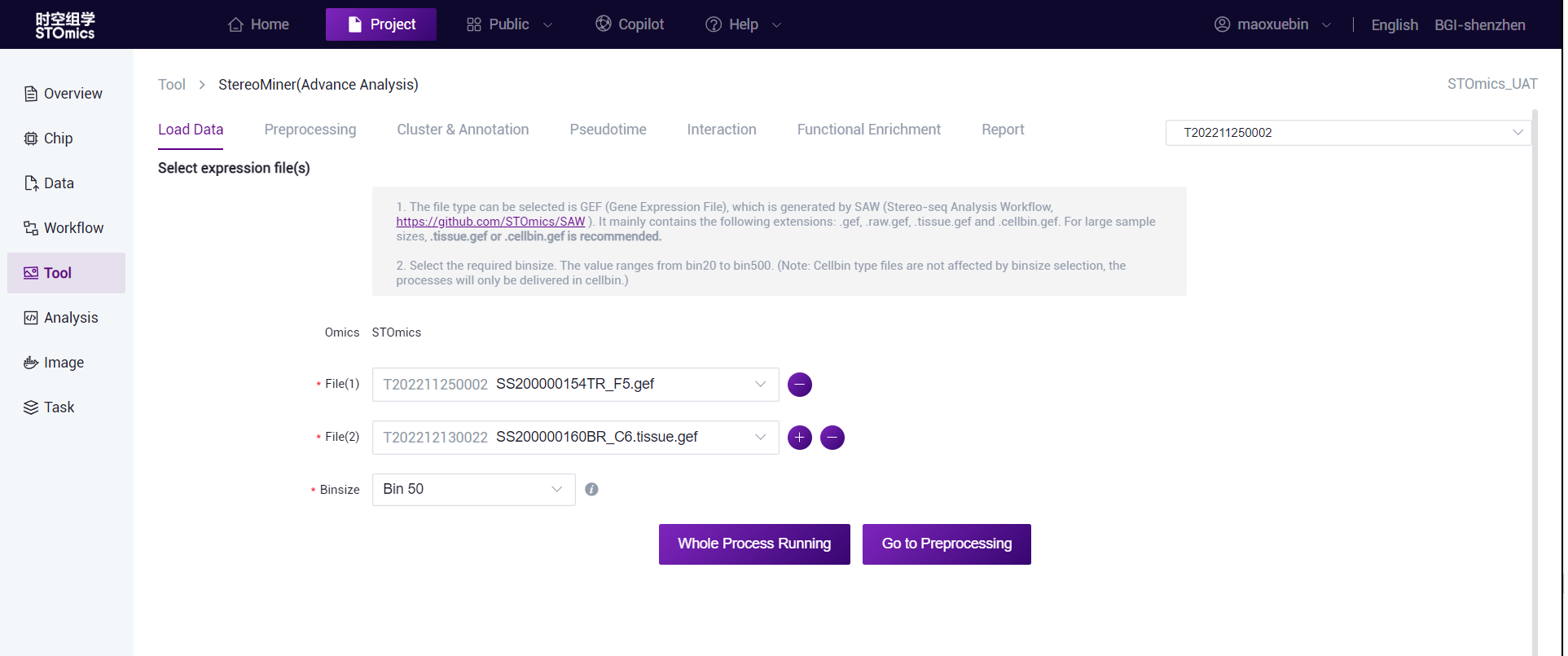
Task: Expand the Public menu
Action: tap(509, 24)
